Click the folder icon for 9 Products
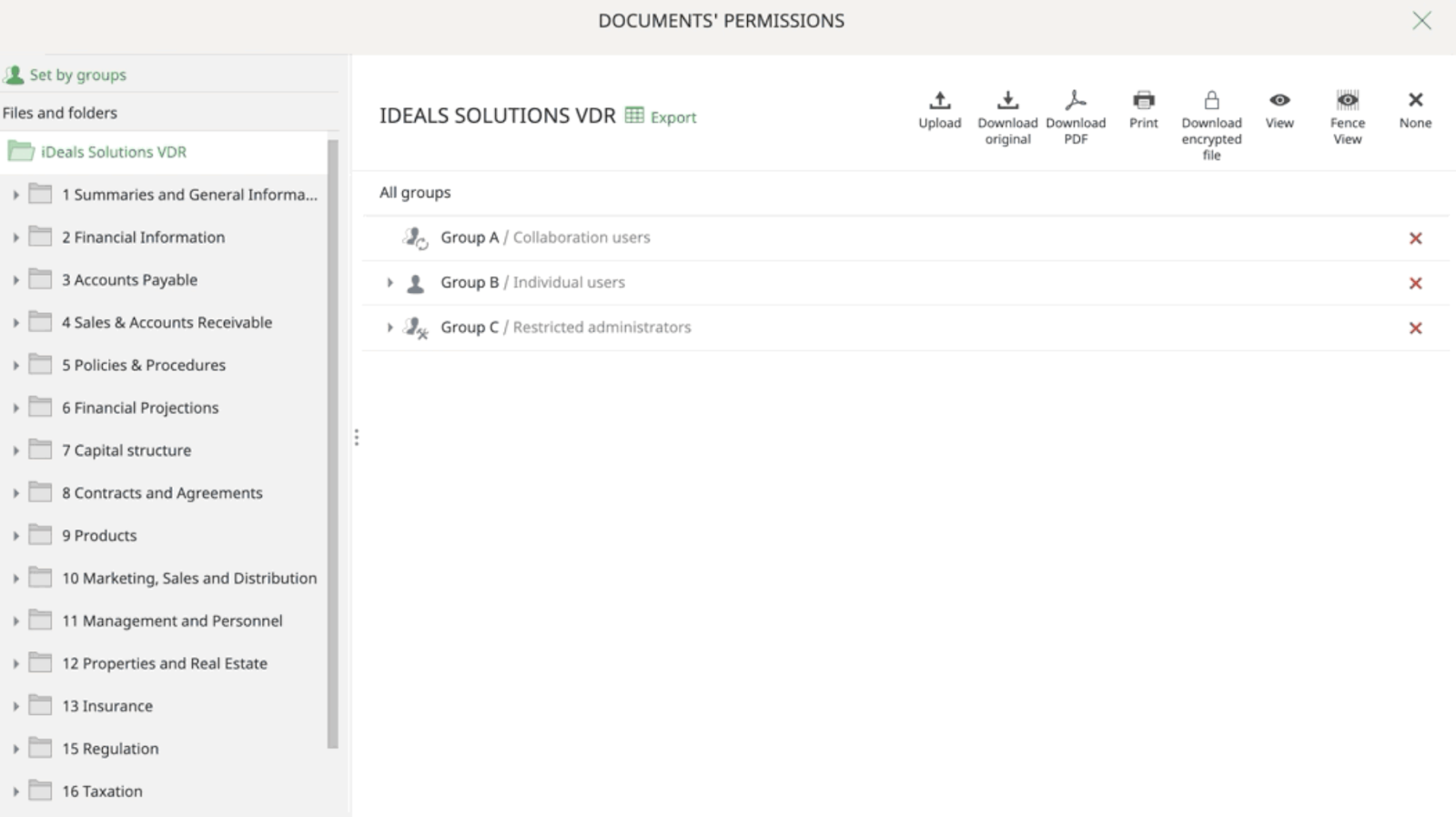1456x817 pixels. tap(40, 535)
